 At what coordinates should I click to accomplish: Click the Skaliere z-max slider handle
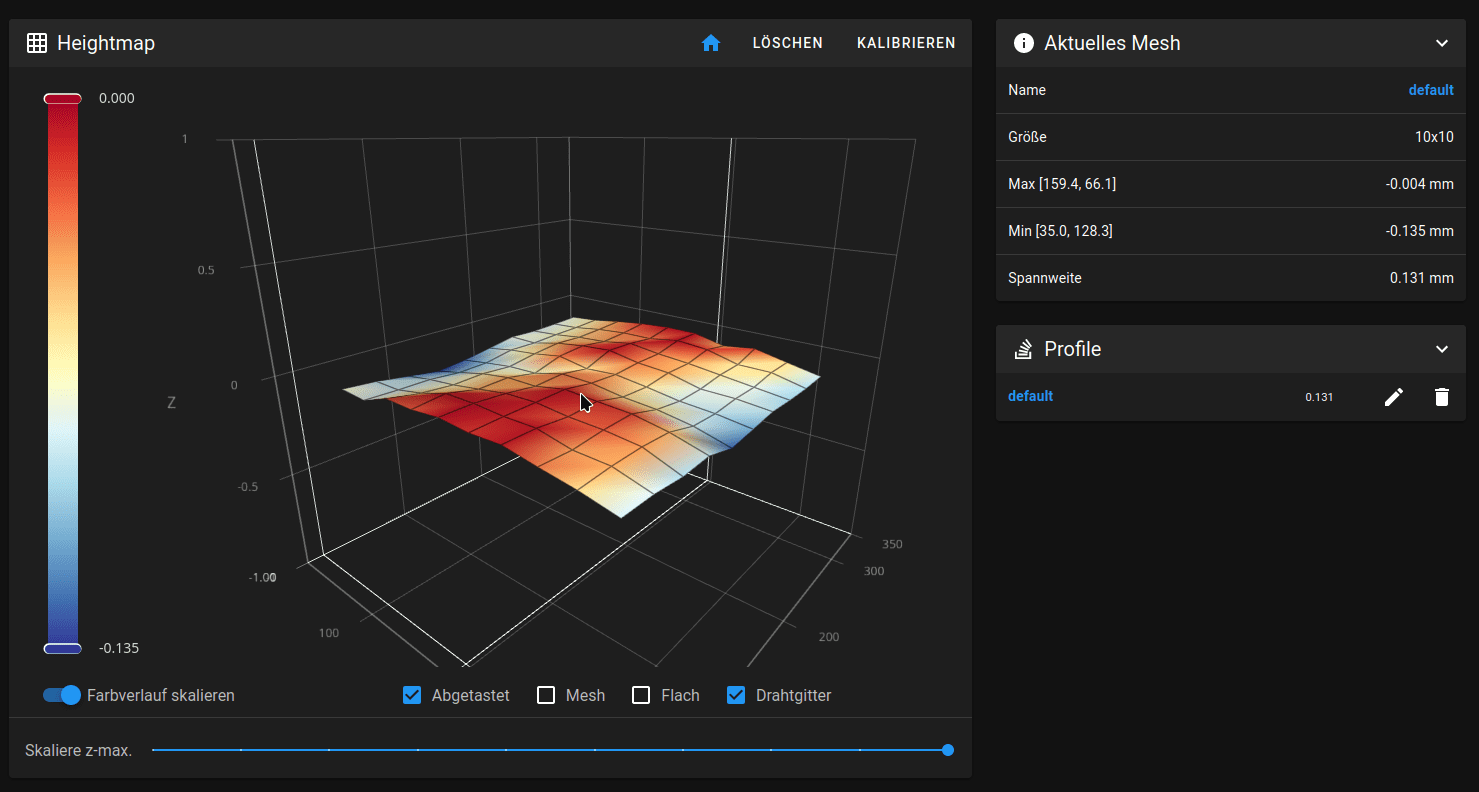tap(948, 750)
